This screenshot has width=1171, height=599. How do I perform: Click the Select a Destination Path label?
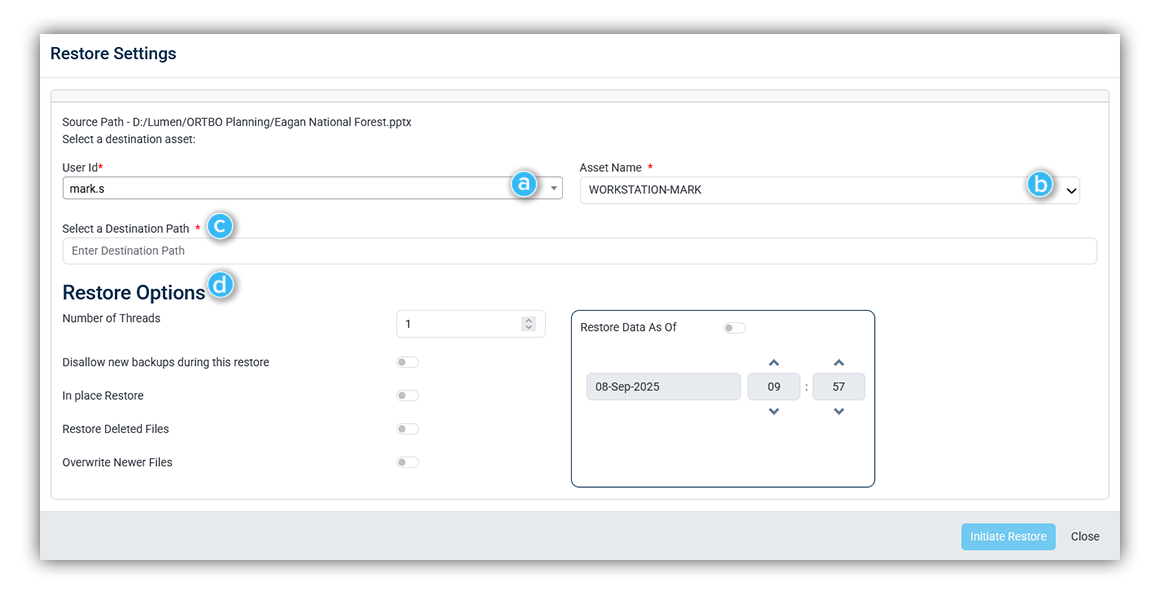(x=125, y=229)
